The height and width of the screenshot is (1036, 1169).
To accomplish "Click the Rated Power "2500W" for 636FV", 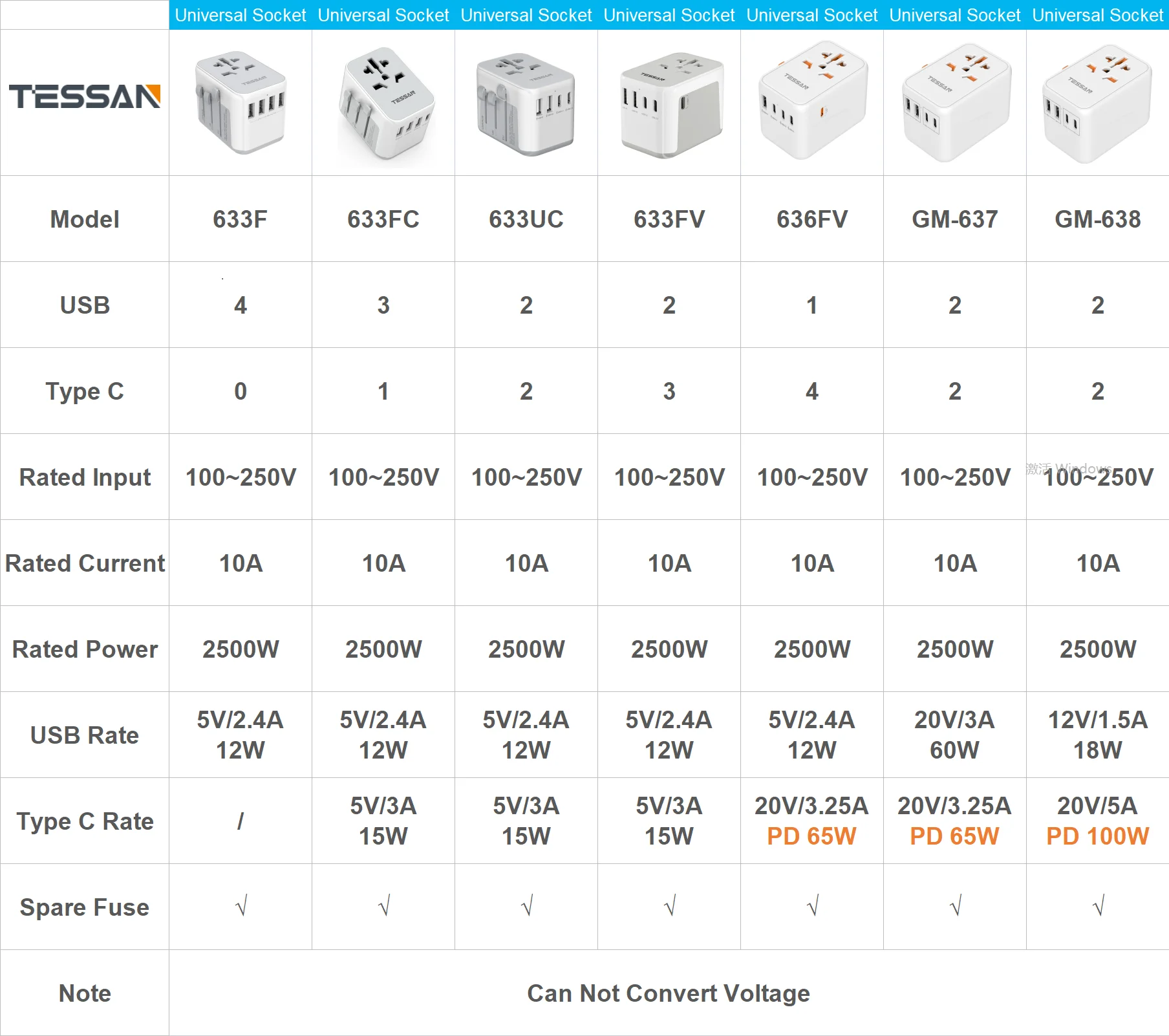I will [812, 649].
